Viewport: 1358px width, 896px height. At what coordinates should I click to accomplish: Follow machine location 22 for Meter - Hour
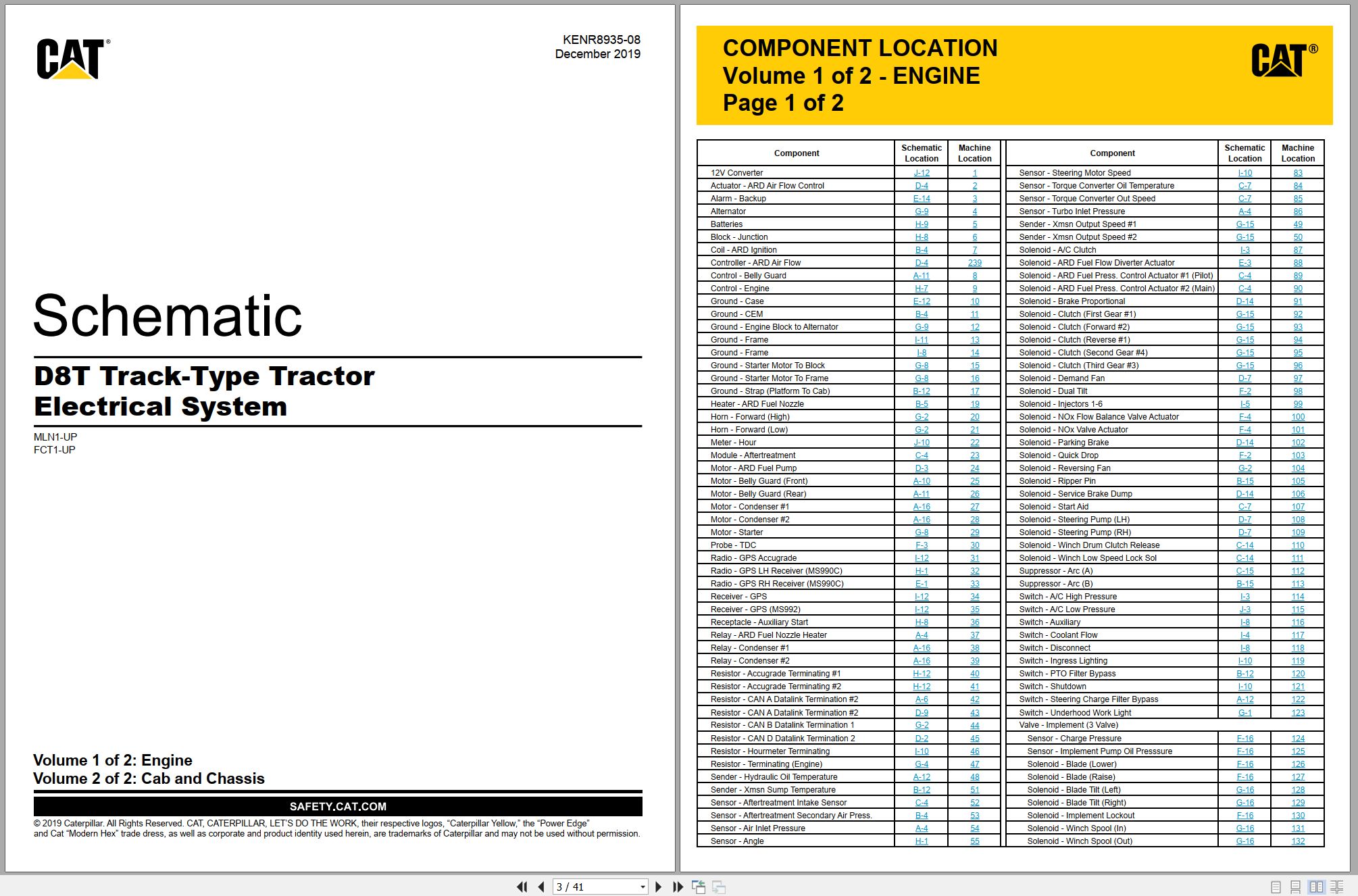pyautogui.click(x=975, y=443)
